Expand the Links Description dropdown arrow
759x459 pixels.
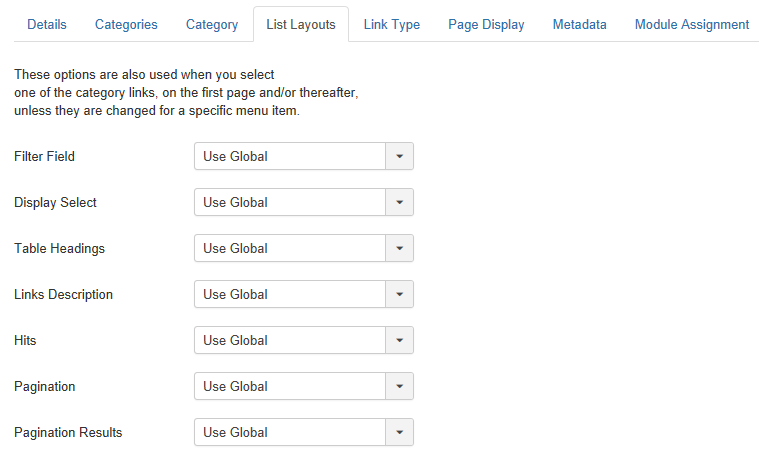[399, 294]
